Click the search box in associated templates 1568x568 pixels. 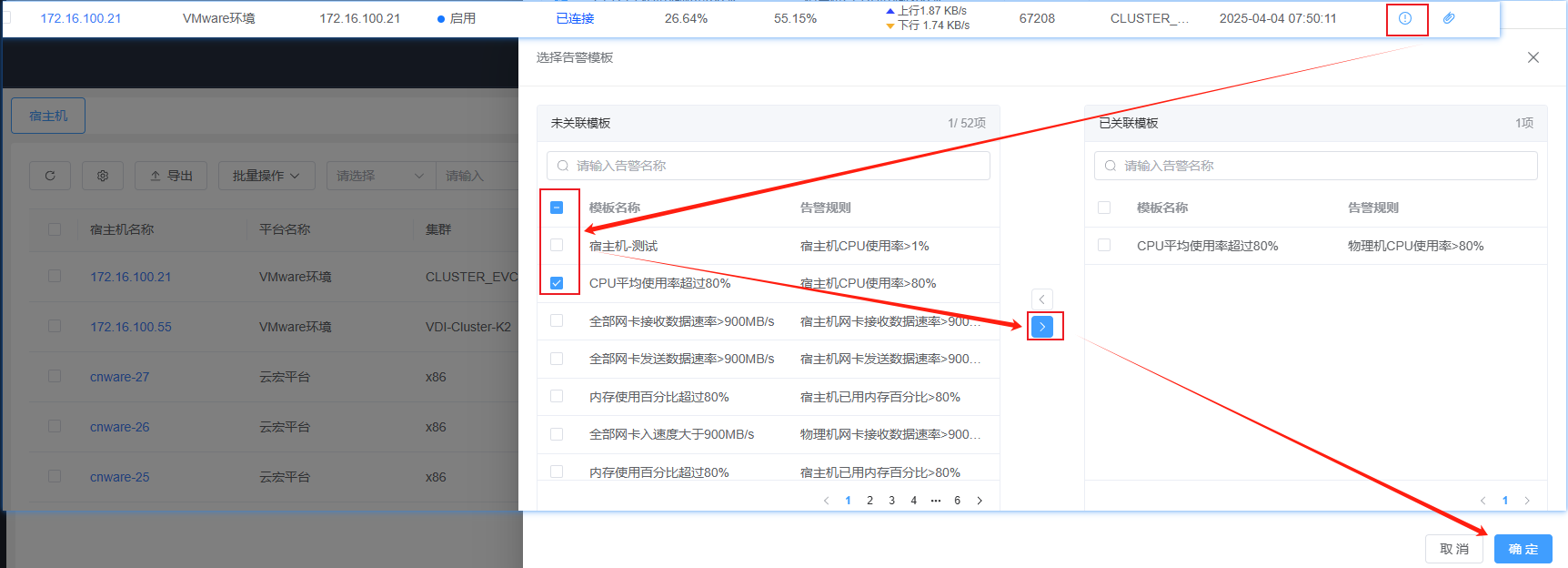[1316, 166]
